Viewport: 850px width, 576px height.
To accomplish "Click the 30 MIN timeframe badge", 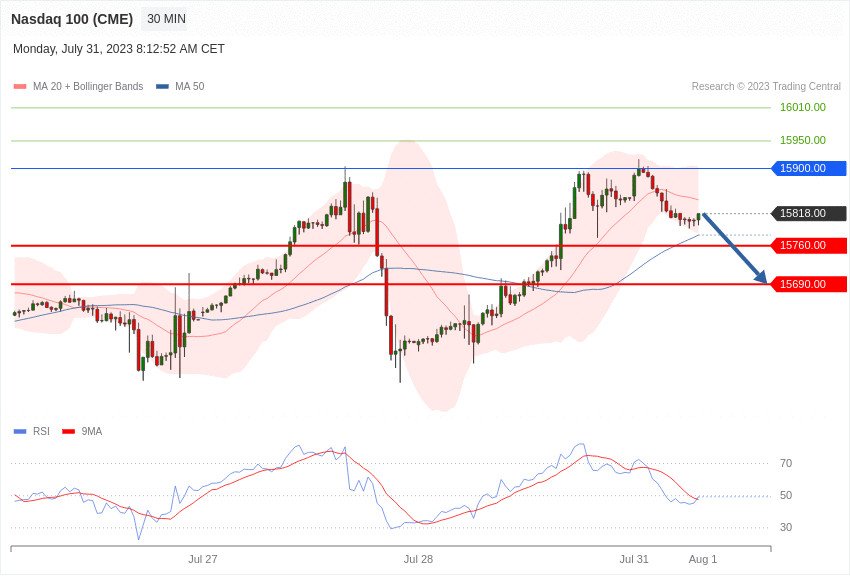I will click(166, 19).
